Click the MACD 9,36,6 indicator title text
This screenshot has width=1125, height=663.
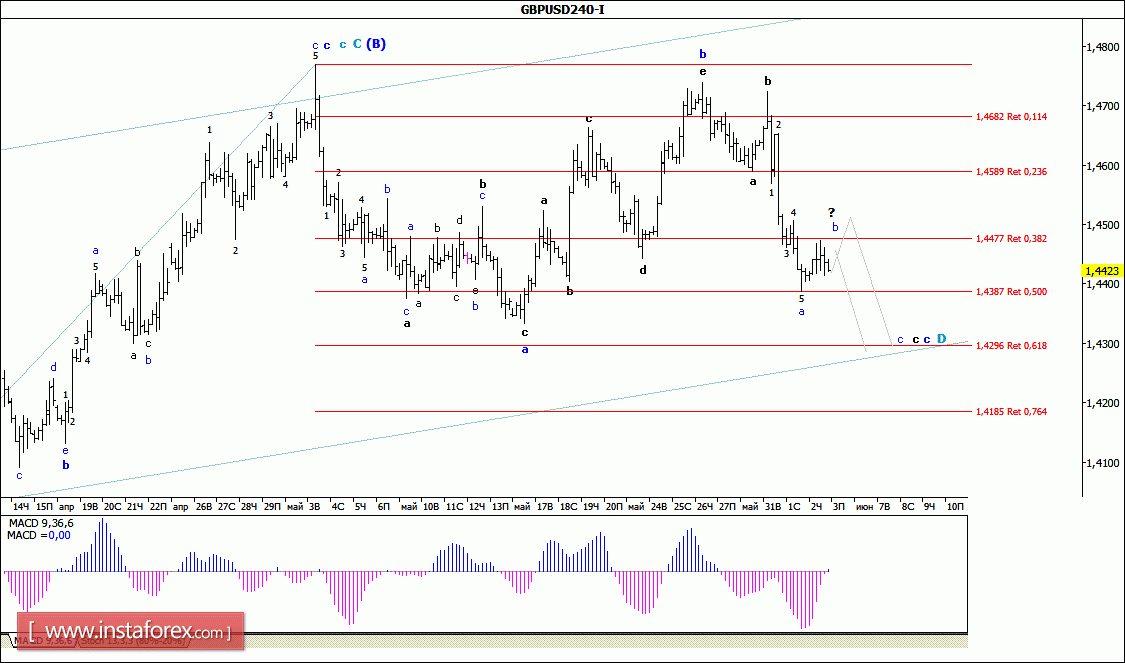38,523
